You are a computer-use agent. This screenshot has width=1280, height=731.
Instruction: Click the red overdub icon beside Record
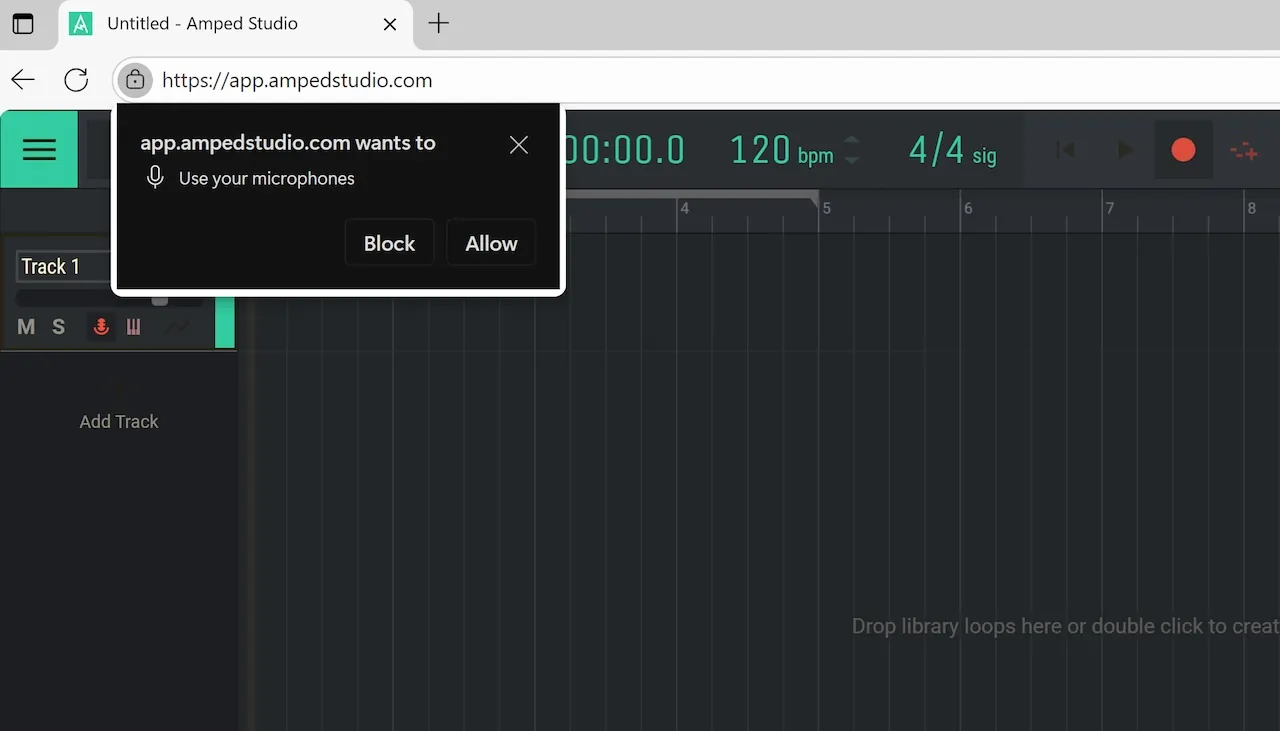point(1243,151)
